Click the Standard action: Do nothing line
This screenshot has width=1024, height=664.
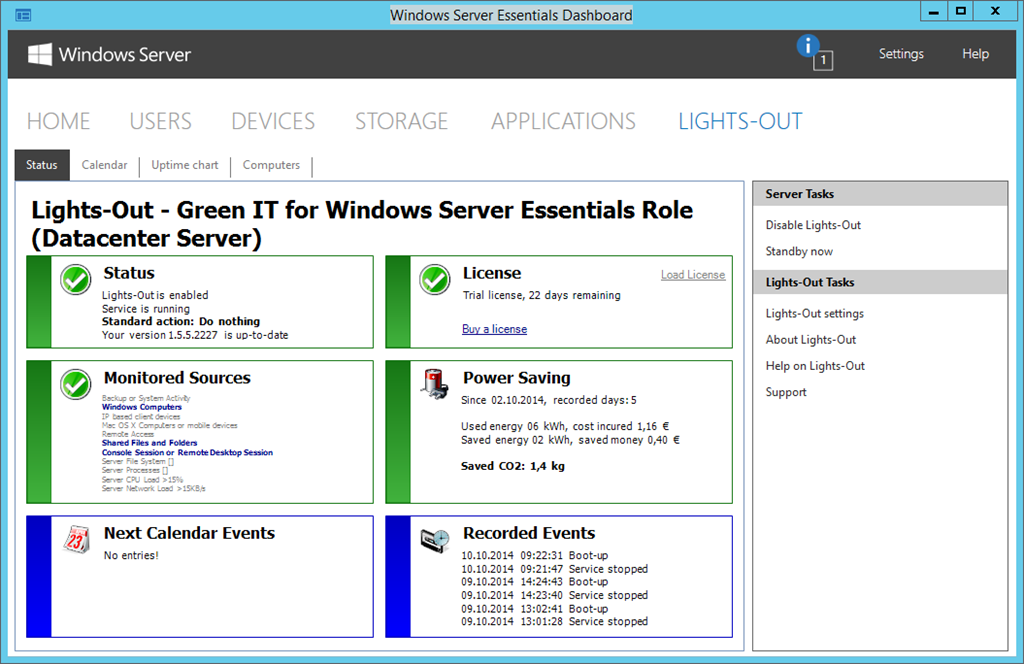tap(181, 321)
